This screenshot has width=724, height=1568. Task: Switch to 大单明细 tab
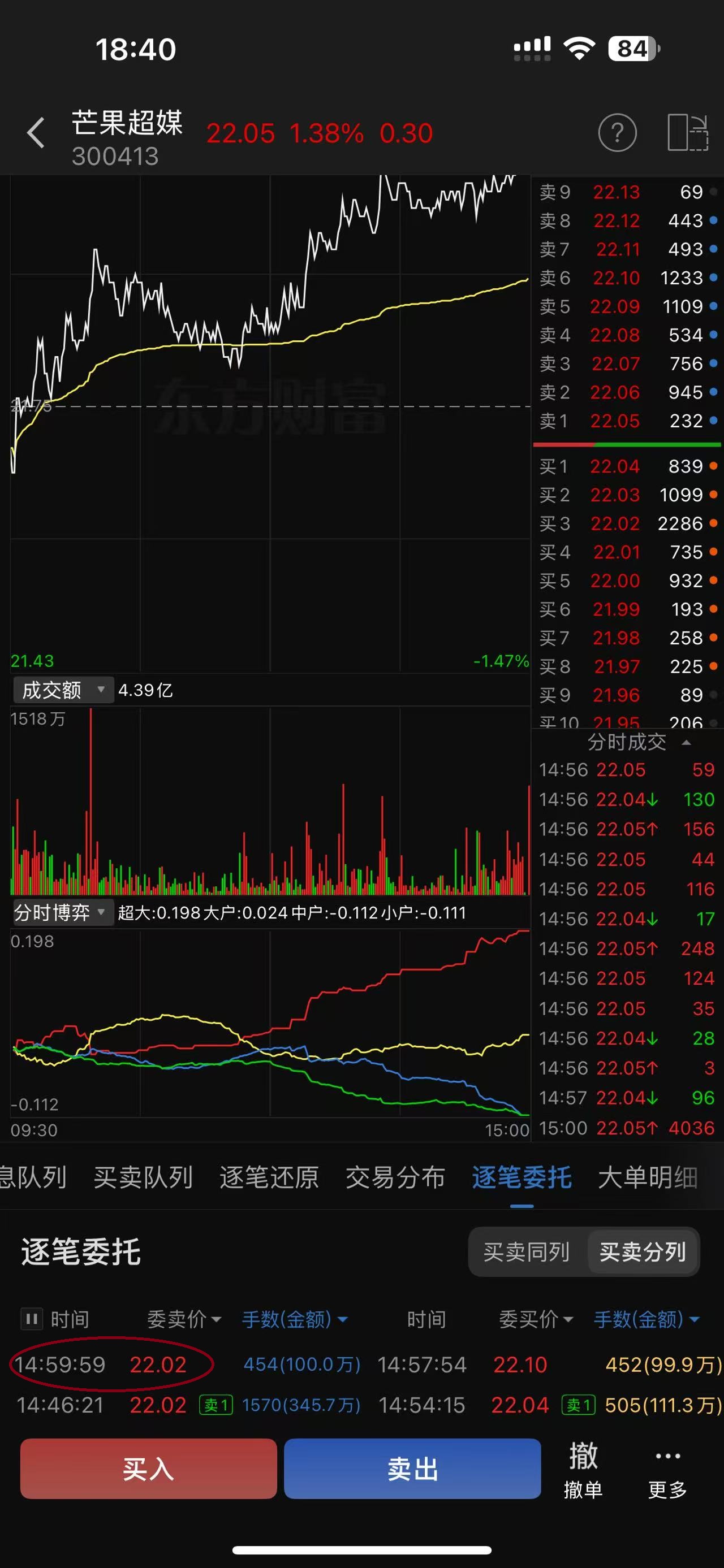pyautogui.click(x=648, y=1177)
